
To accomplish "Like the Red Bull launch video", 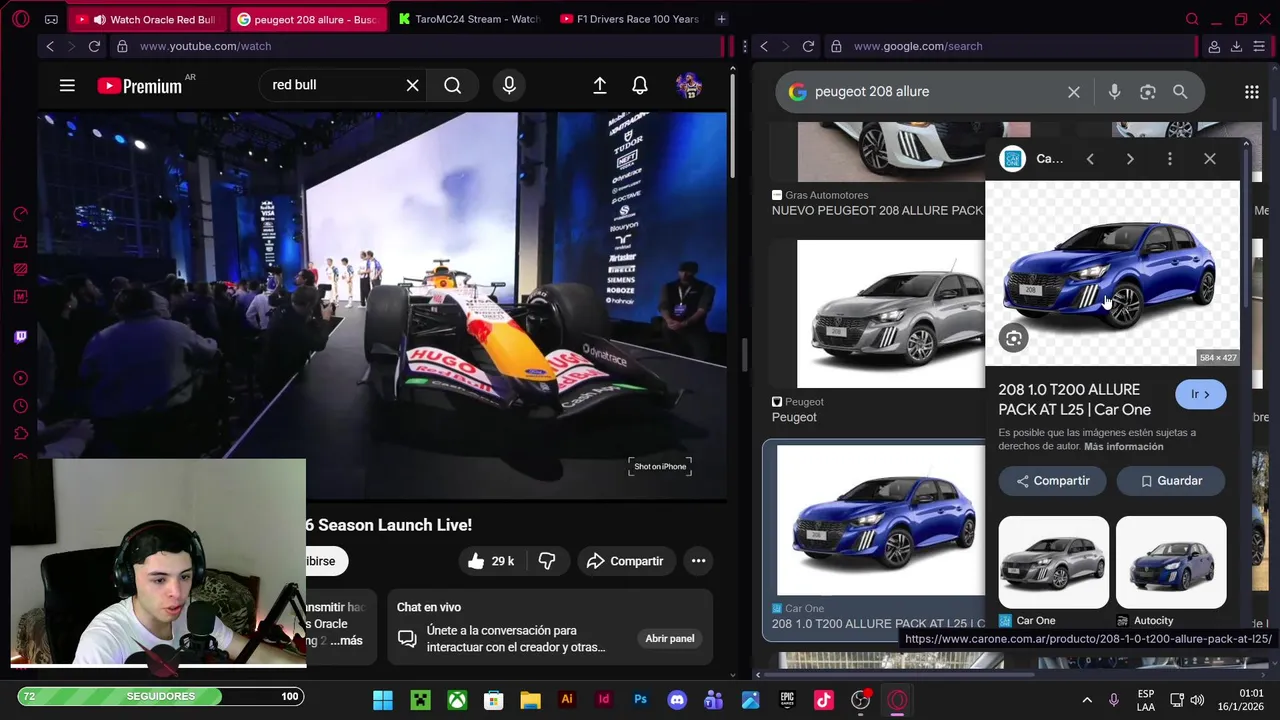I will 491,561.
